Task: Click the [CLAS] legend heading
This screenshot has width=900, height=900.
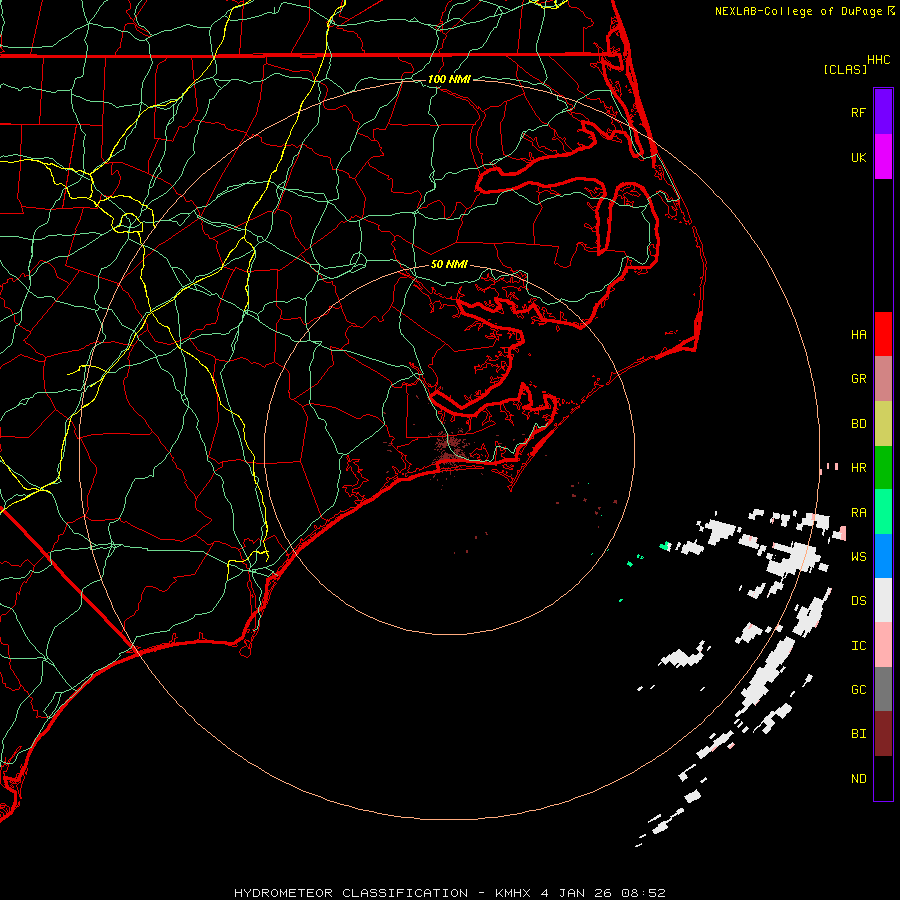Action: point(845,69)
